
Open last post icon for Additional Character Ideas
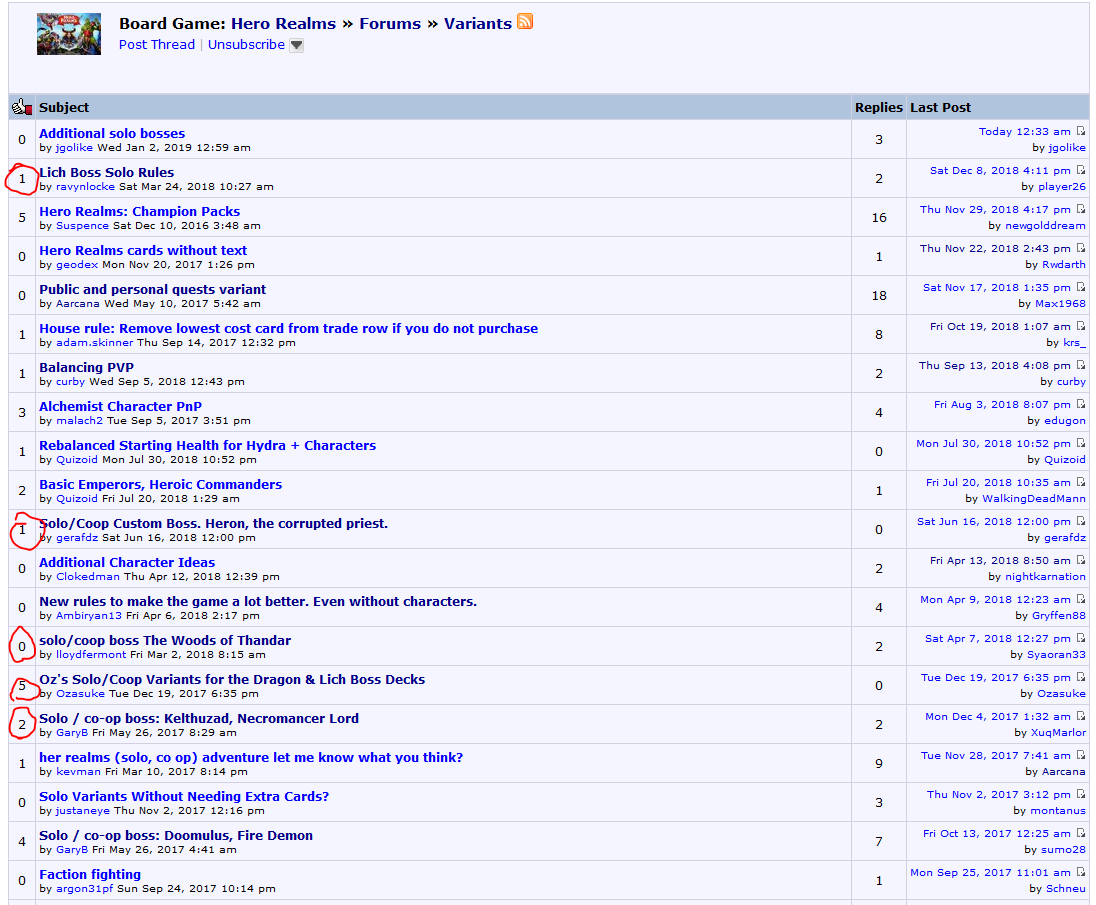tap(1081, 560)
